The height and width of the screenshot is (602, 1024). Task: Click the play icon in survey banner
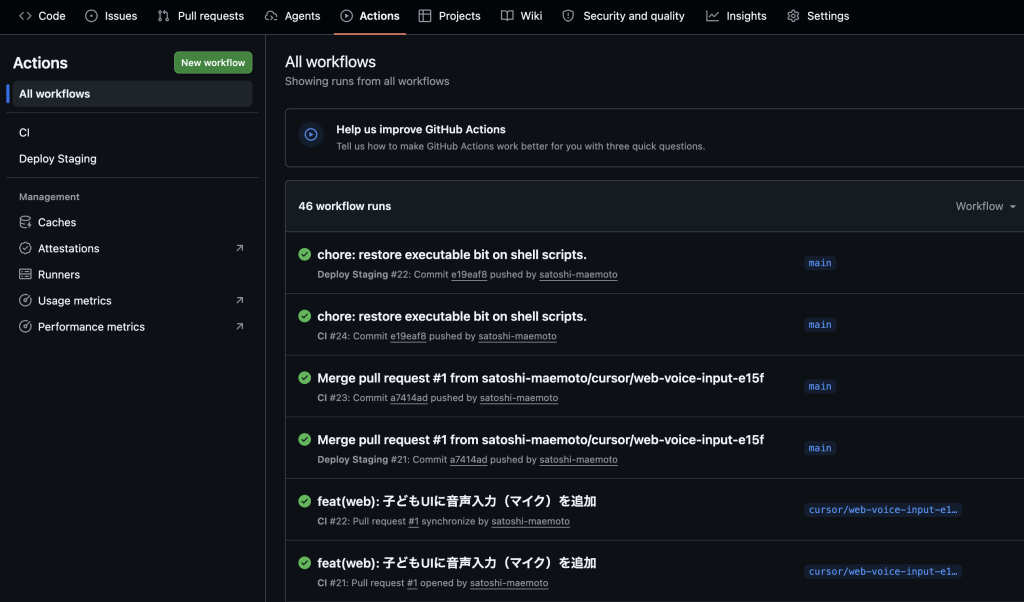point(311,135)
